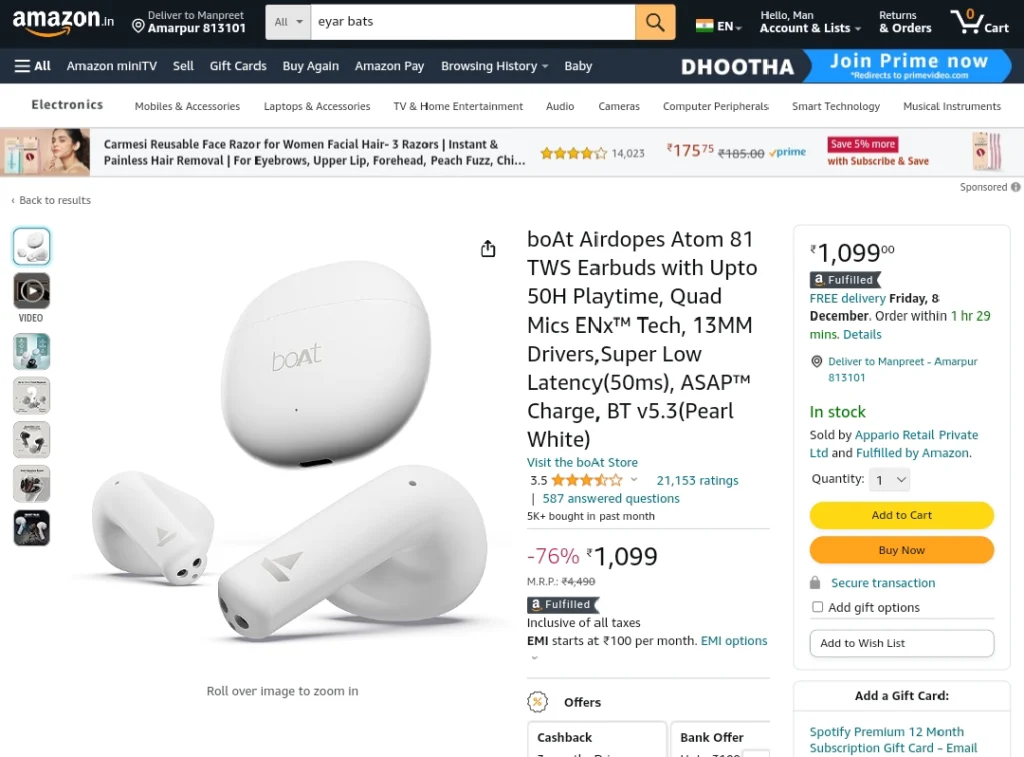Open the Visit the boAt Store link

point(582,462)
